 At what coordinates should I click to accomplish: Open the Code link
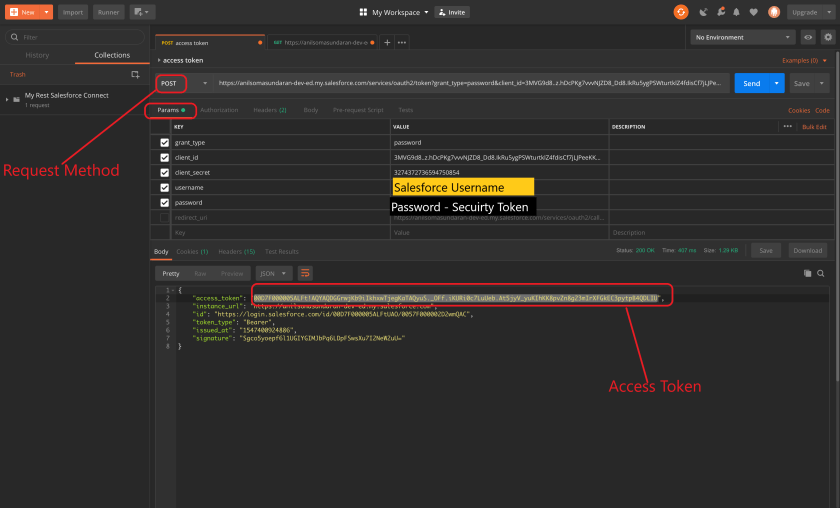822,110
